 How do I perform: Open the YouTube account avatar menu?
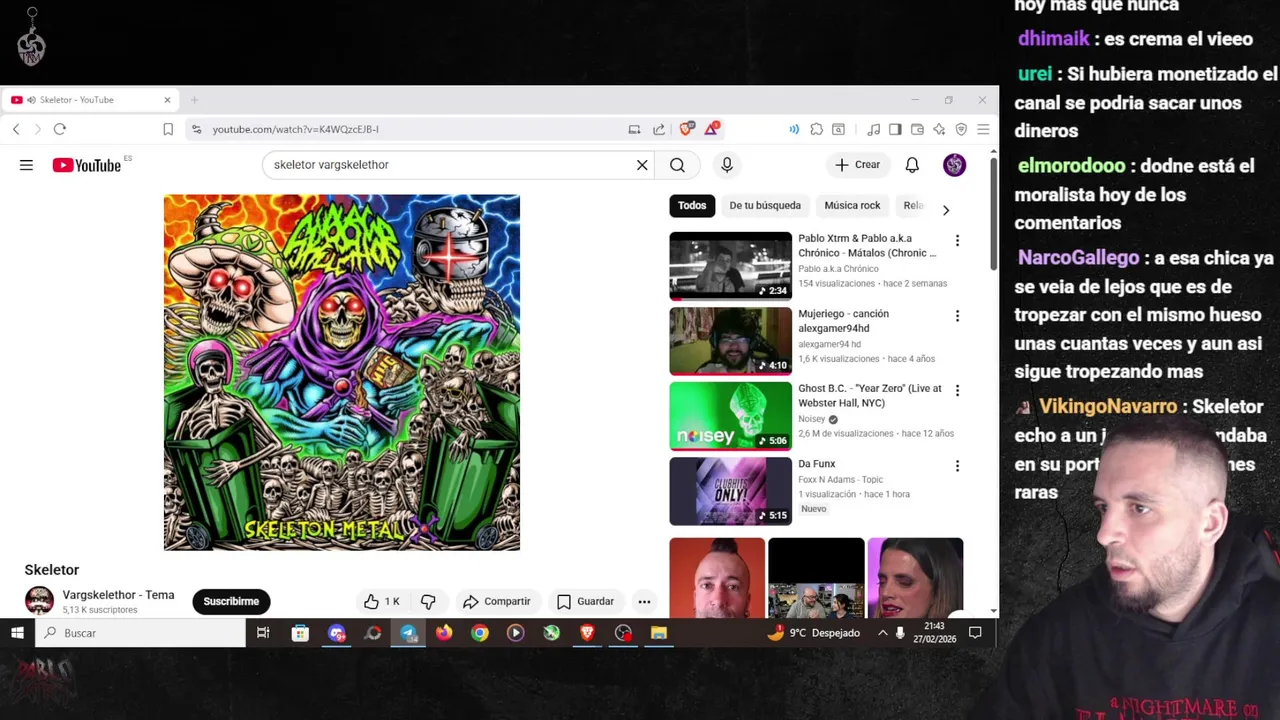[954, 165]
